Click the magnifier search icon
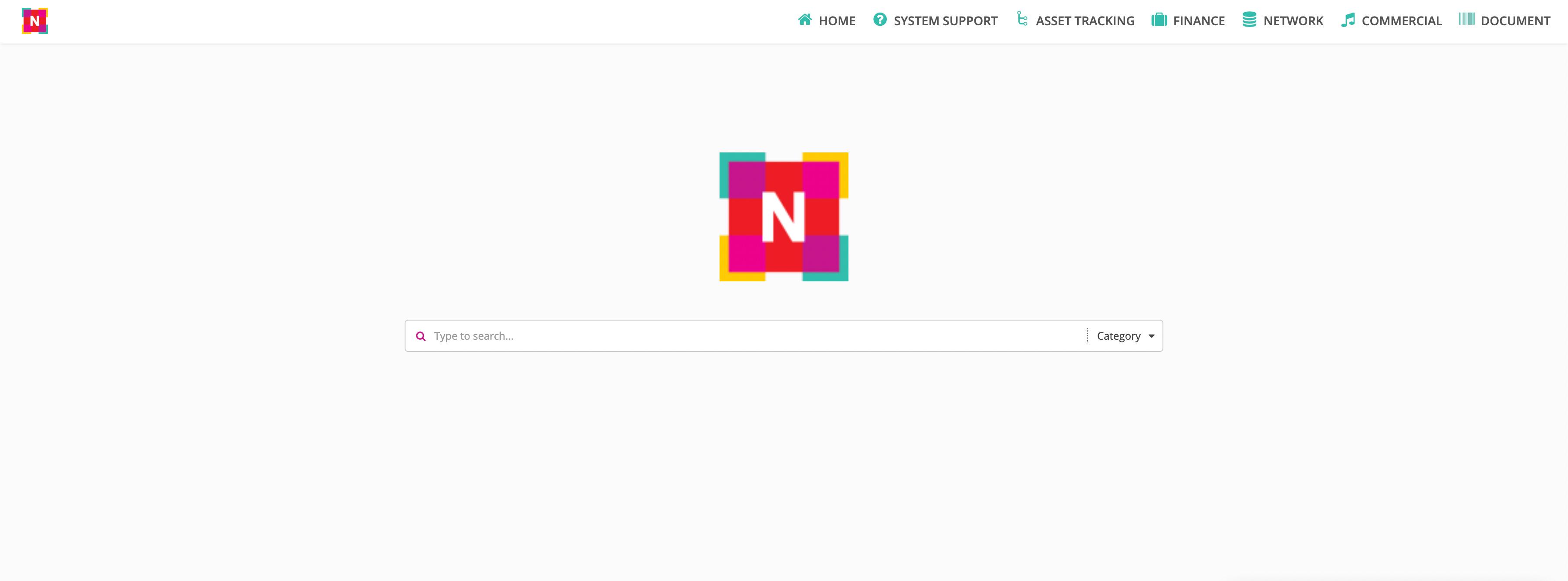This screenshot has height=581, width=1568. pos(421,336)
